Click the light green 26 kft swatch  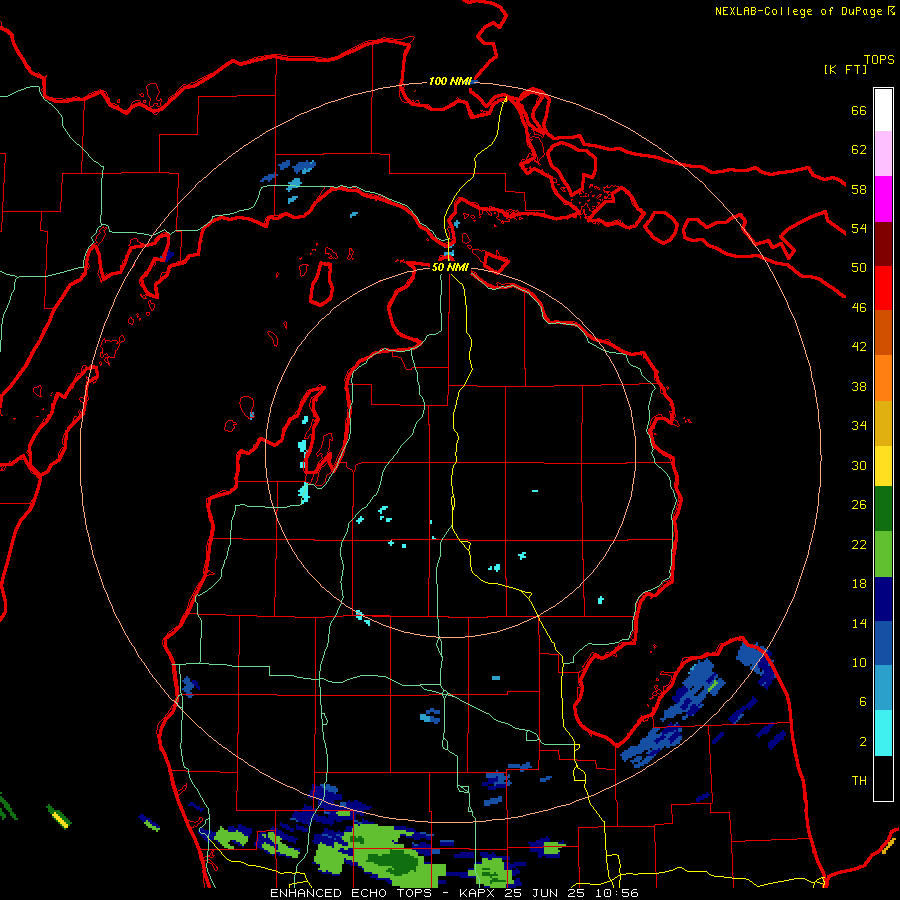coord(883,554)
